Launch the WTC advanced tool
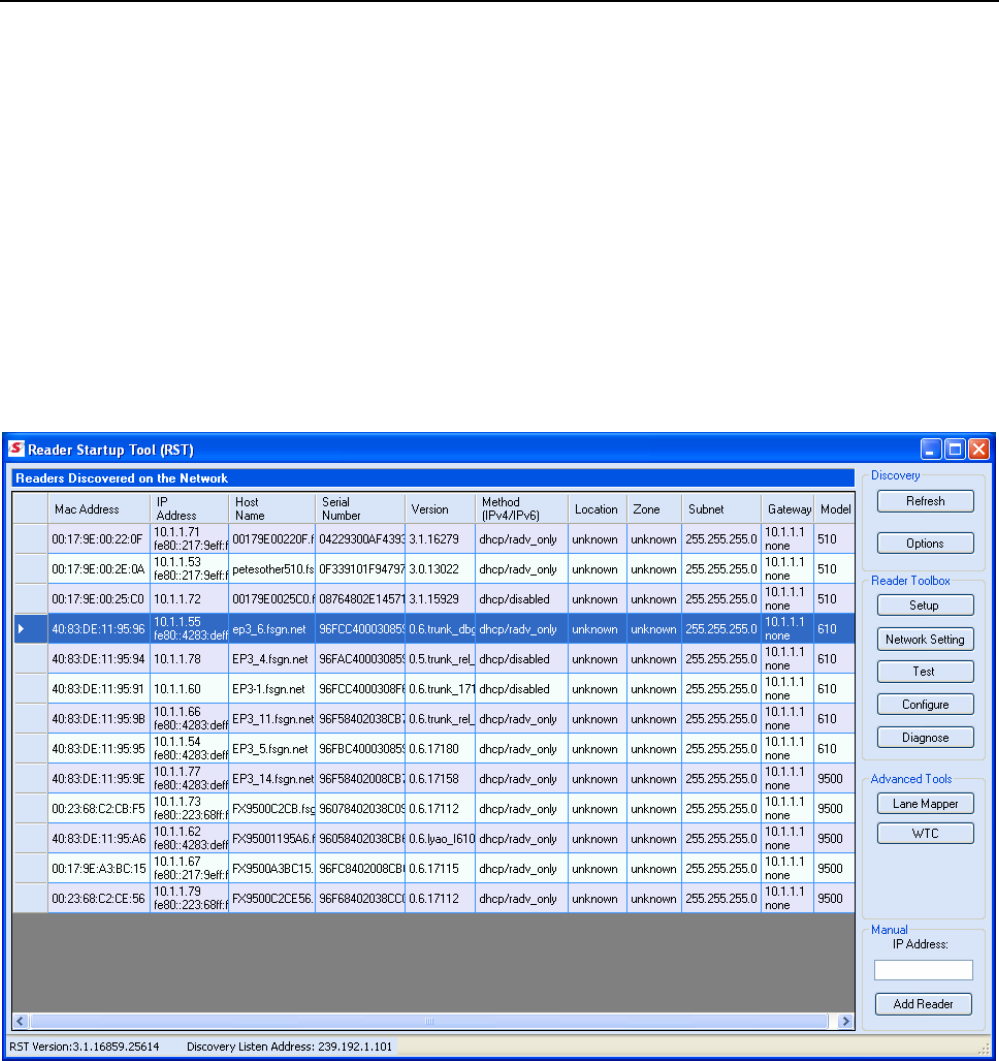This screenshot has height=1061, width=999. tap(925, 834)
